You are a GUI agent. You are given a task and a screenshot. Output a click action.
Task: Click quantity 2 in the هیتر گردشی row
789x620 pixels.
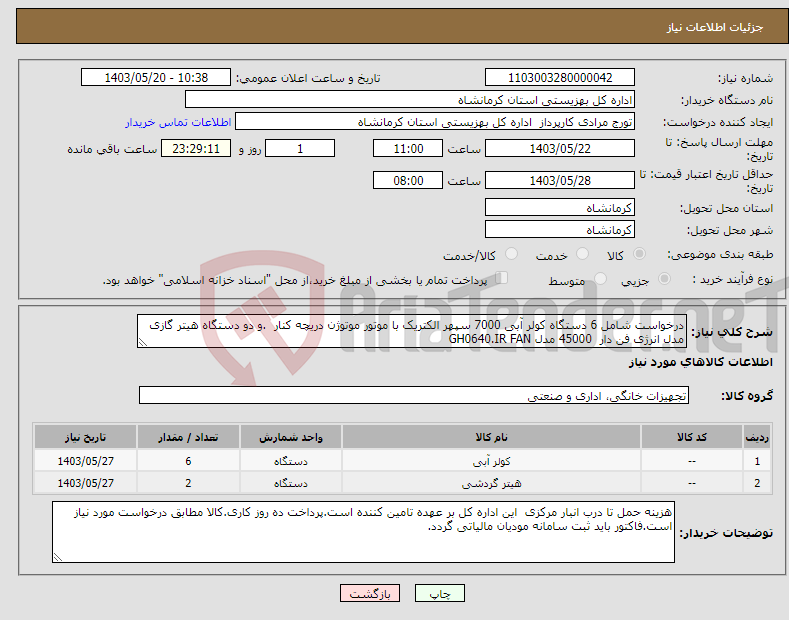point(188,483)
